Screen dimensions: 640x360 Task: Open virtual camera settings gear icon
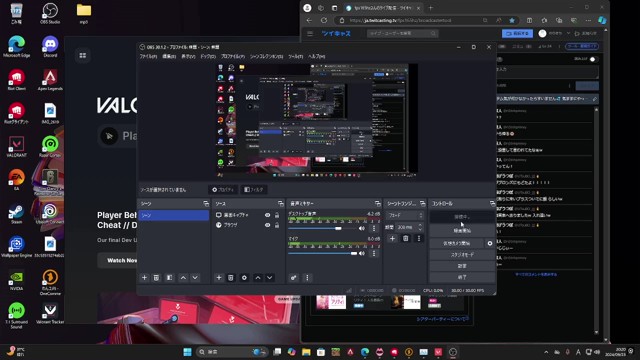click(x=490, y=243)
